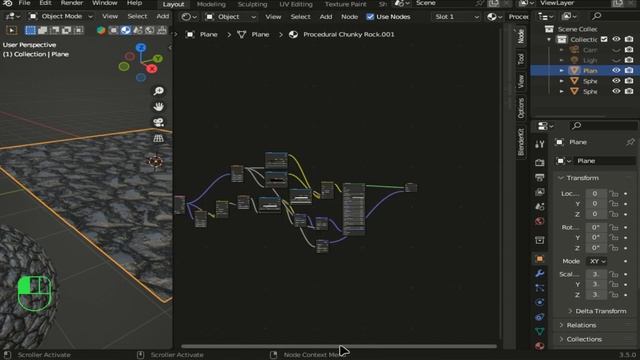Viewport: 640px width, 360px height.
Task: Open the Material properties tab icon
Action: (540, 346)
